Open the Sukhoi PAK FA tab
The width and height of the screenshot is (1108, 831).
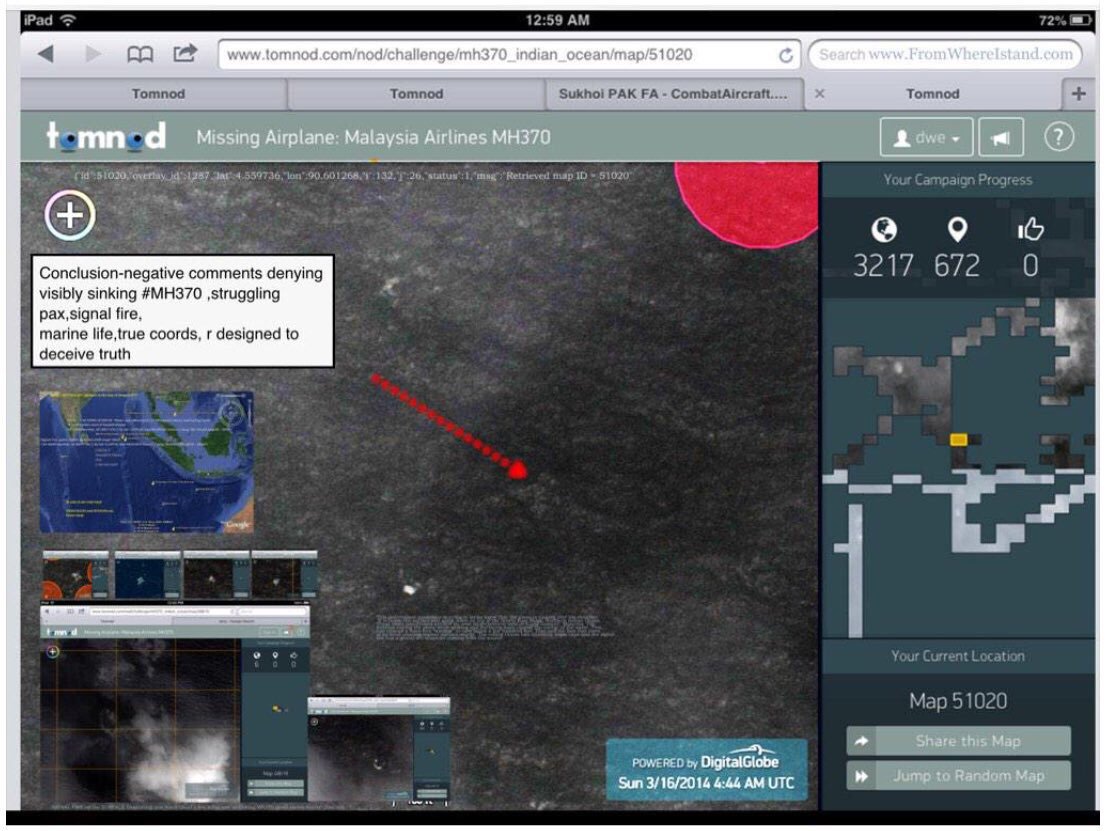[673, 94]
